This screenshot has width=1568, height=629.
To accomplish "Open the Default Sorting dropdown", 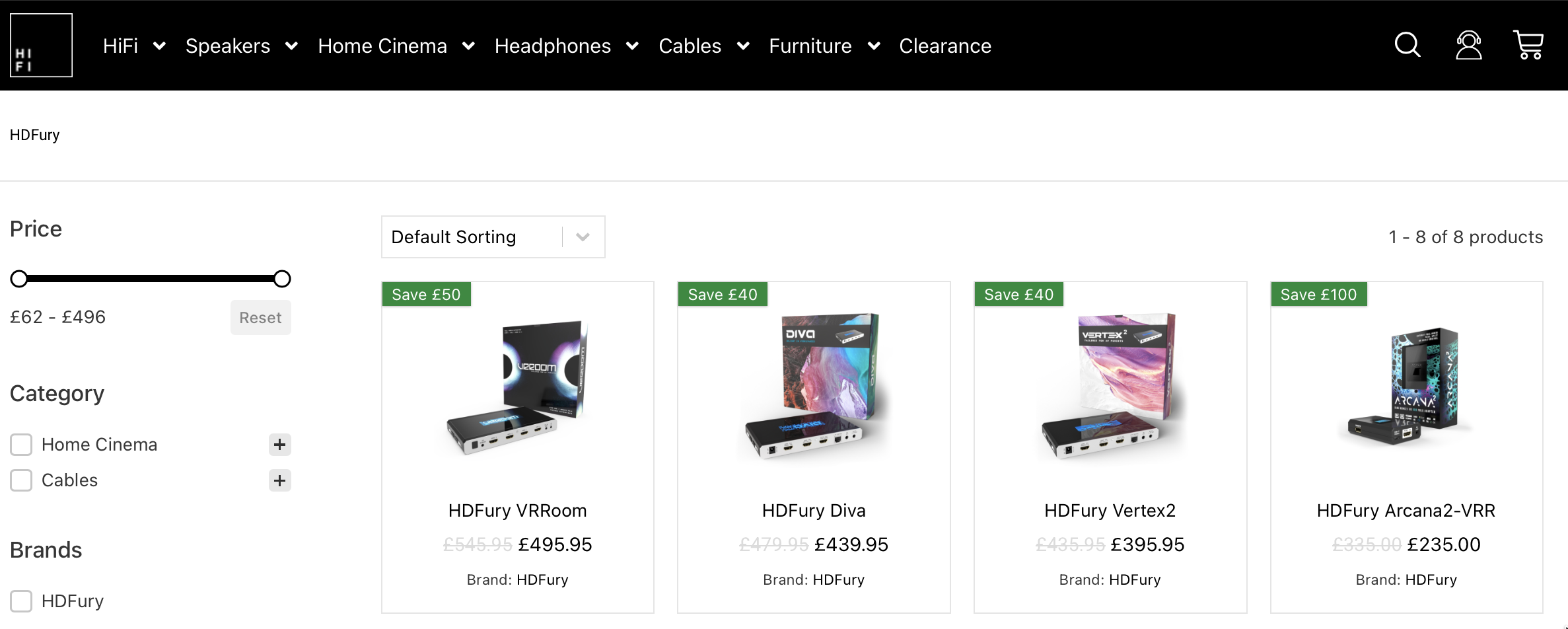I will (493, 237).
